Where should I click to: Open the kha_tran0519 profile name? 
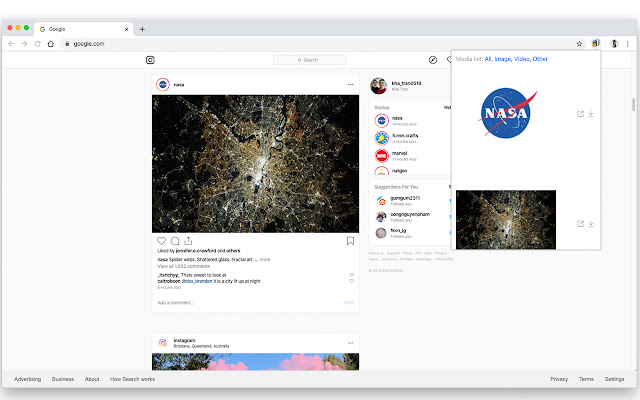coord(406,83)
